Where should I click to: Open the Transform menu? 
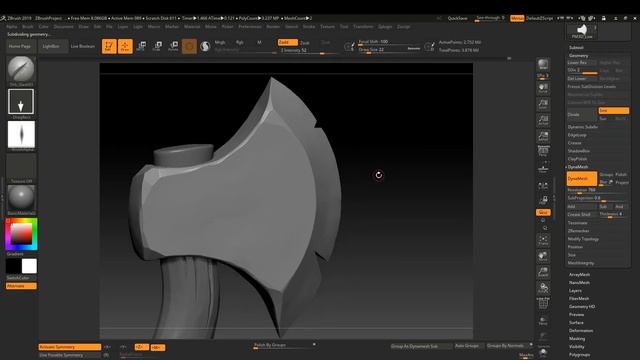pyautogui.click(x=363, y=27)
